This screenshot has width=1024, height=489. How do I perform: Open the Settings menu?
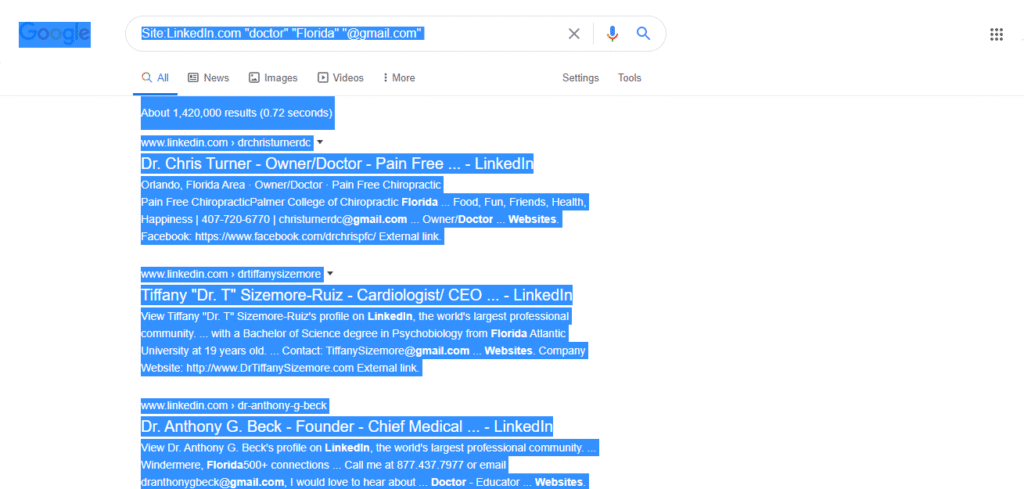(x=580, y=78)
